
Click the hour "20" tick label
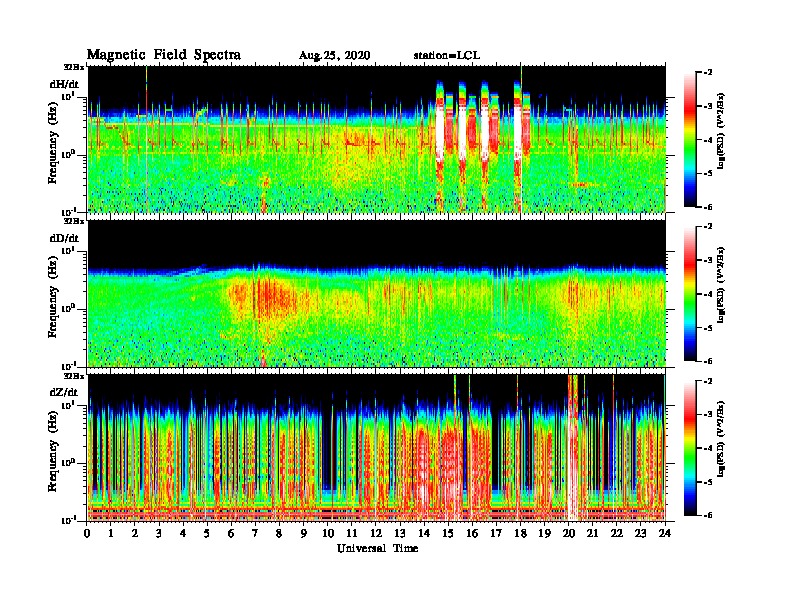click(569, 533)
